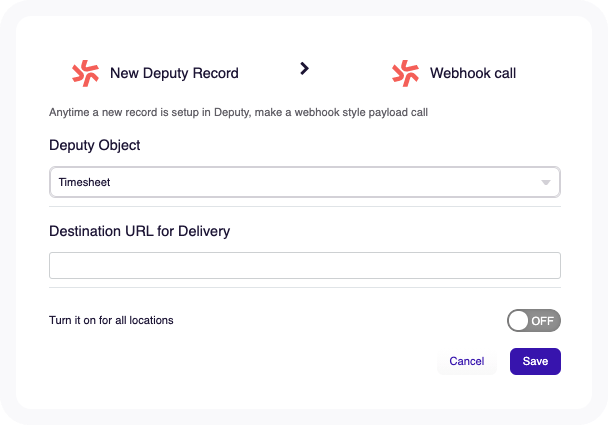Click the divider line under the Timesheet dropdown

coord(305,207)
